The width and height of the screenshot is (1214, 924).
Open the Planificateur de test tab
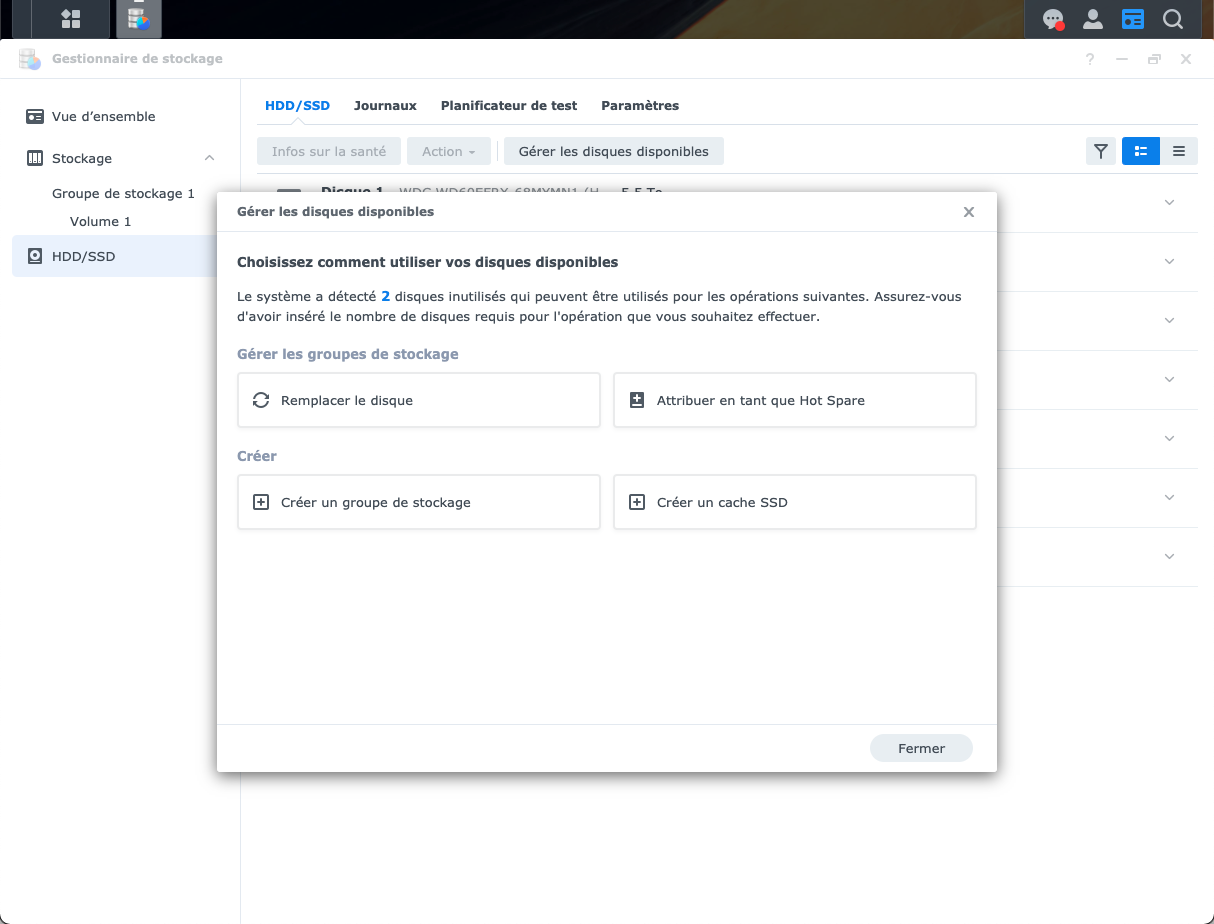pos(509,105)
